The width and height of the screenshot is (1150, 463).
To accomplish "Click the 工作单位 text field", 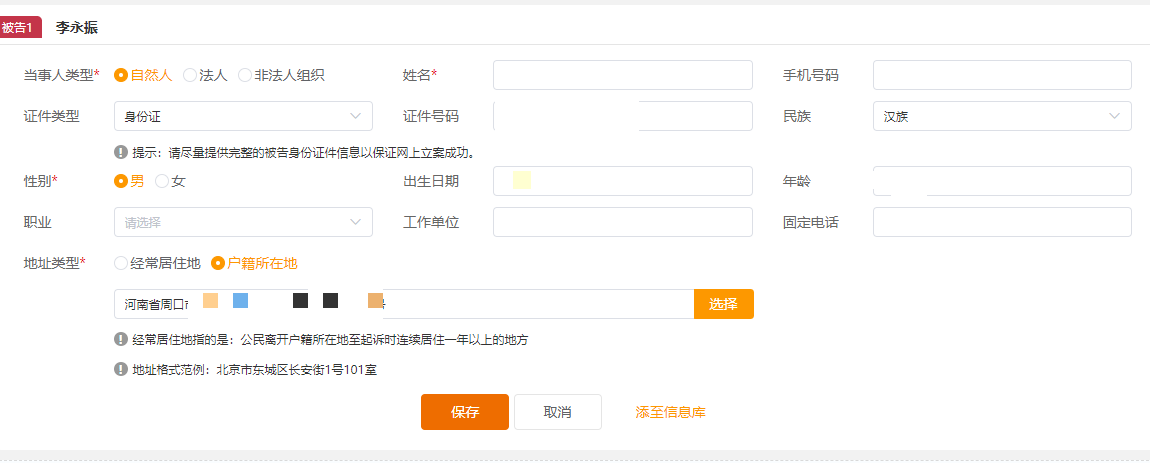I will pyautogui.click(x=623, y=222).
